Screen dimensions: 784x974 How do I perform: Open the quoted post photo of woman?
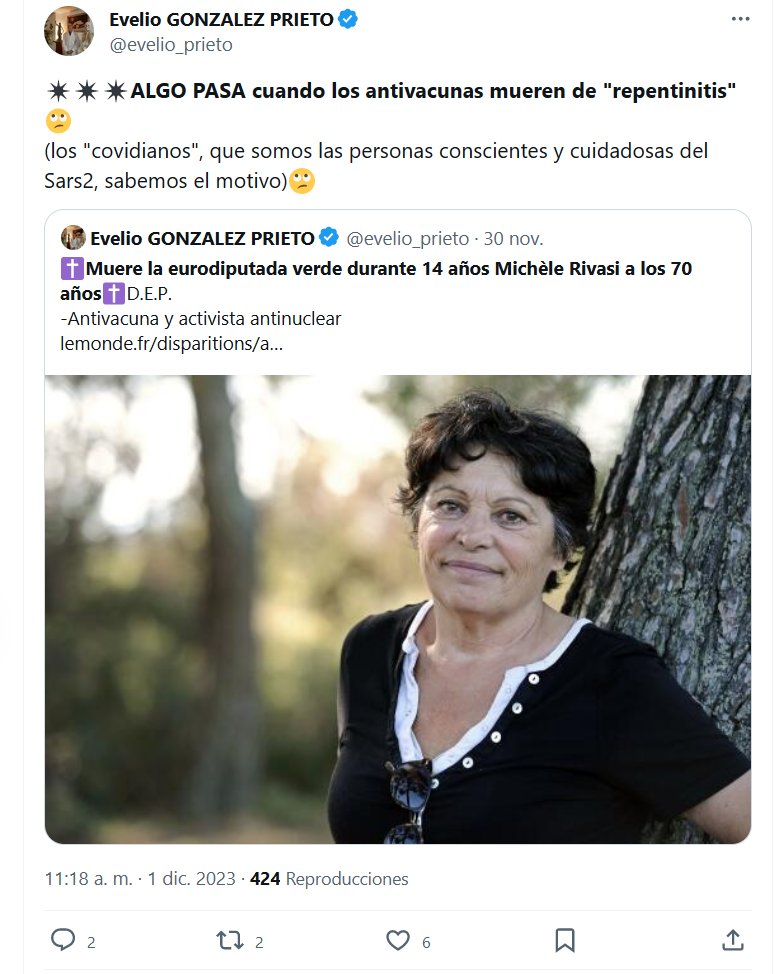click(398, 608)
